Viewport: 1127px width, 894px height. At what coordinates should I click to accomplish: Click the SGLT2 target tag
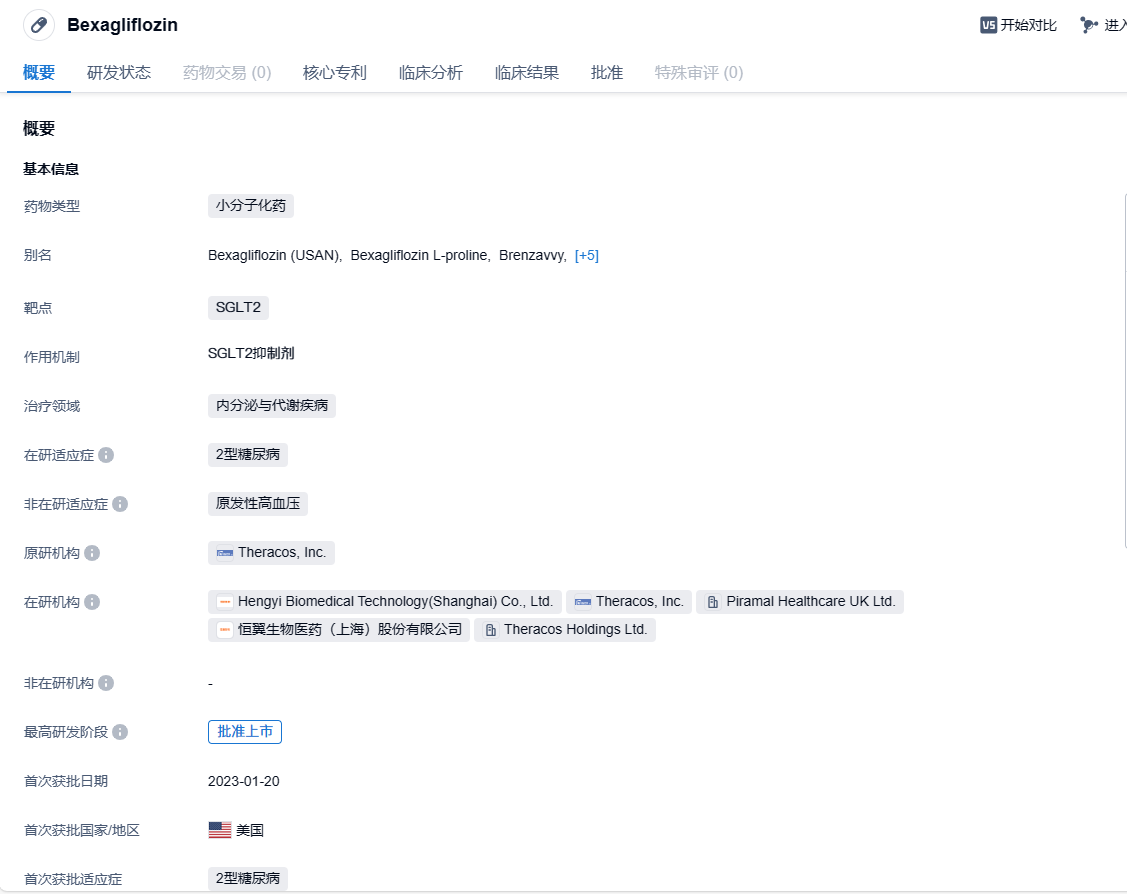pyautogui.click(x=238, y=307)
